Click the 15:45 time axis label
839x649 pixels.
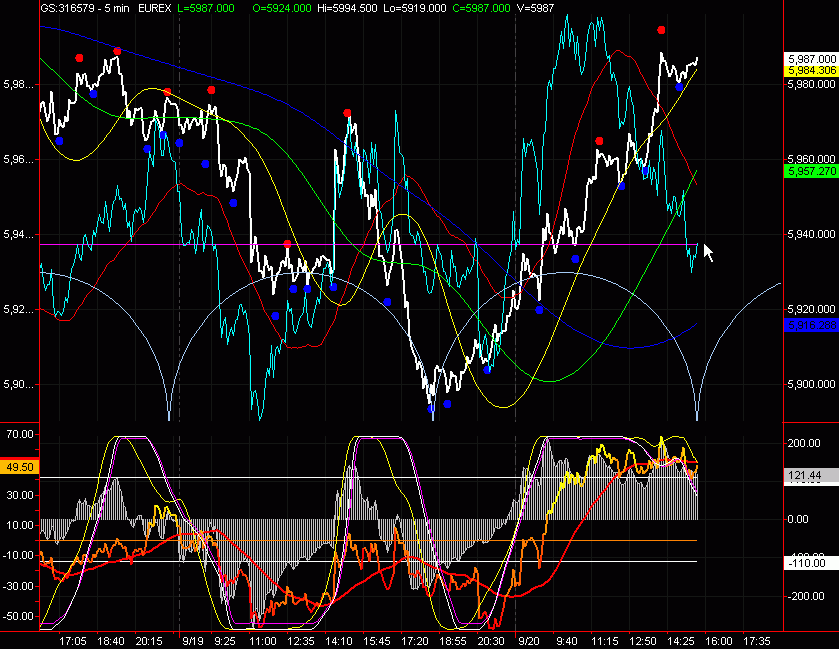tap(377, 641)
